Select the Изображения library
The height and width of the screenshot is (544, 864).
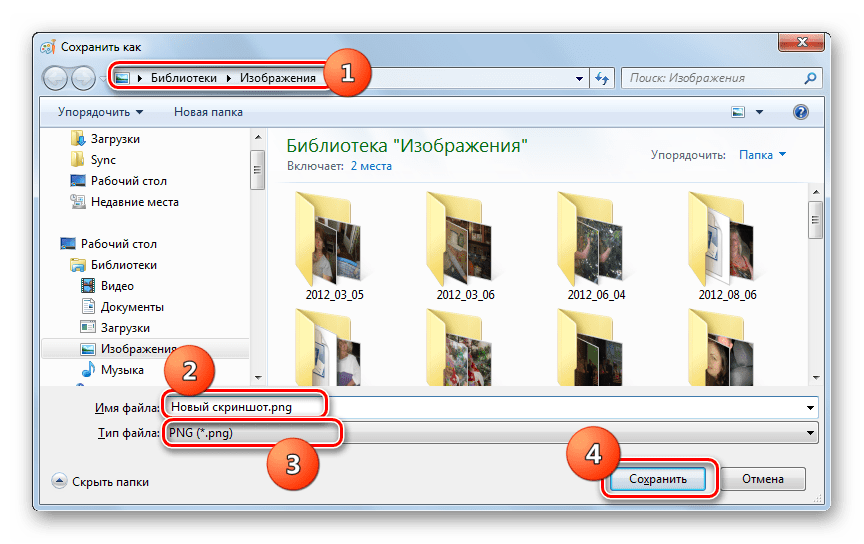pyautogui.click(x=138, y=349)
